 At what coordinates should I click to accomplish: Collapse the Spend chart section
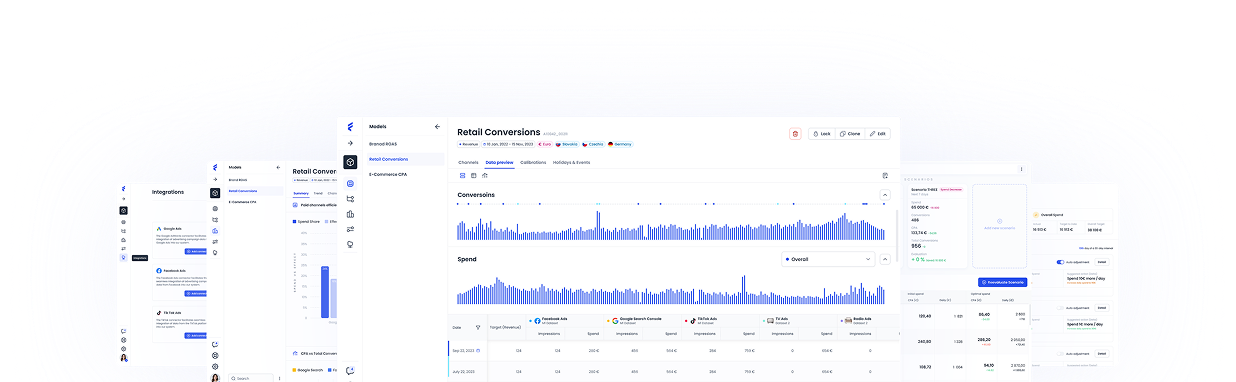point(885,259)
